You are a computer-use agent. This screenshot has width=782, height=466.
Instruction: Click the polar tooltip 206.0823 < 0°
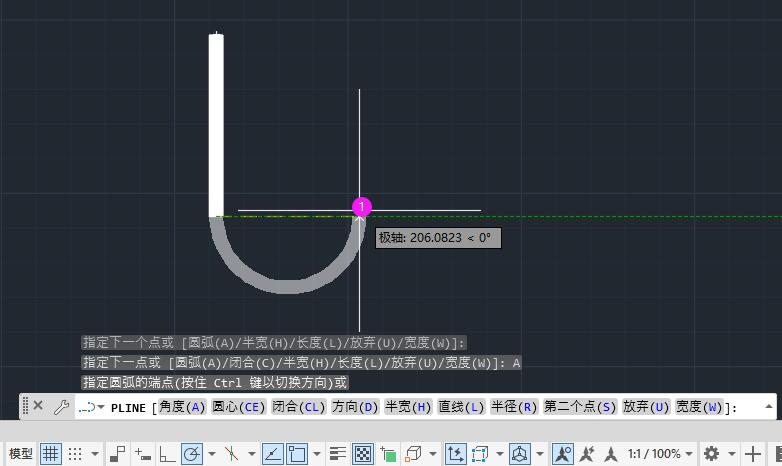tap(438, 238)
